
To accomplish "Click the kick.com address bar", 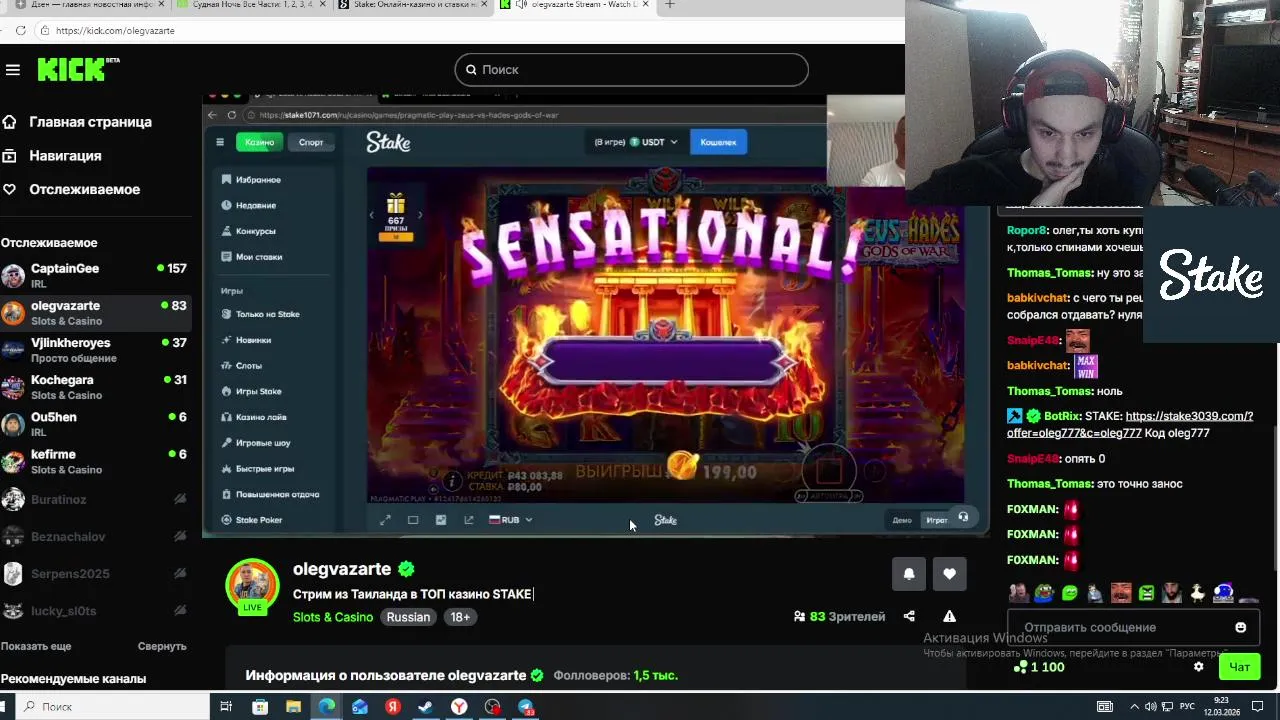I will [x=470, y=30].
